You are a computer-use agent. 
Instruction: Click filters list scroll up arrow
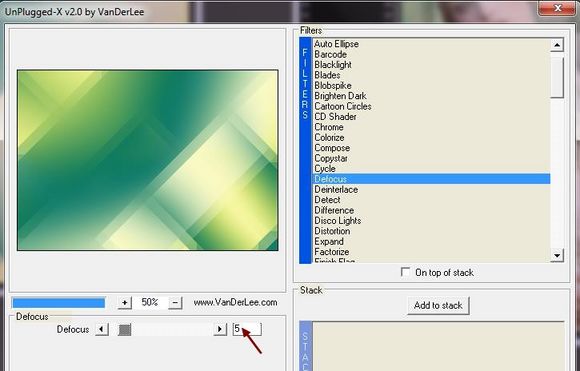pyautogui.click(x=557, y=45)
